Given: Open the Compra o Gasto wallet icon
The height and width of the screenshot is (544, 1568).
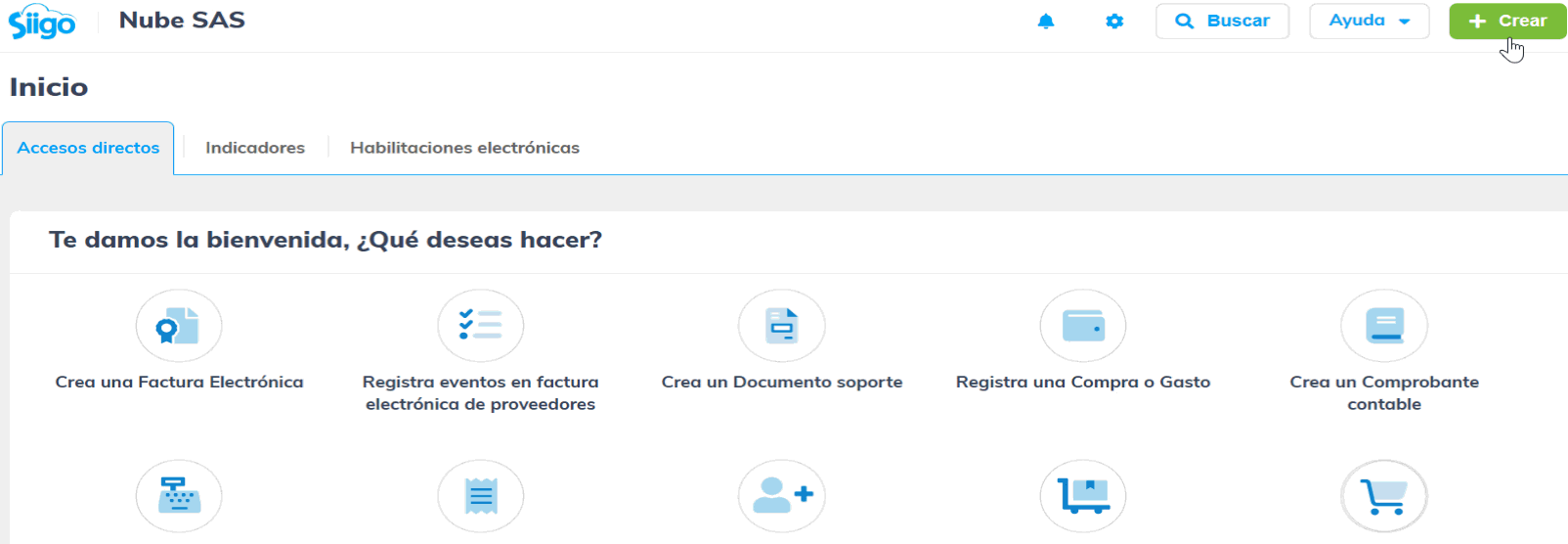Looking at the screenshot, I should (1083, 326).
